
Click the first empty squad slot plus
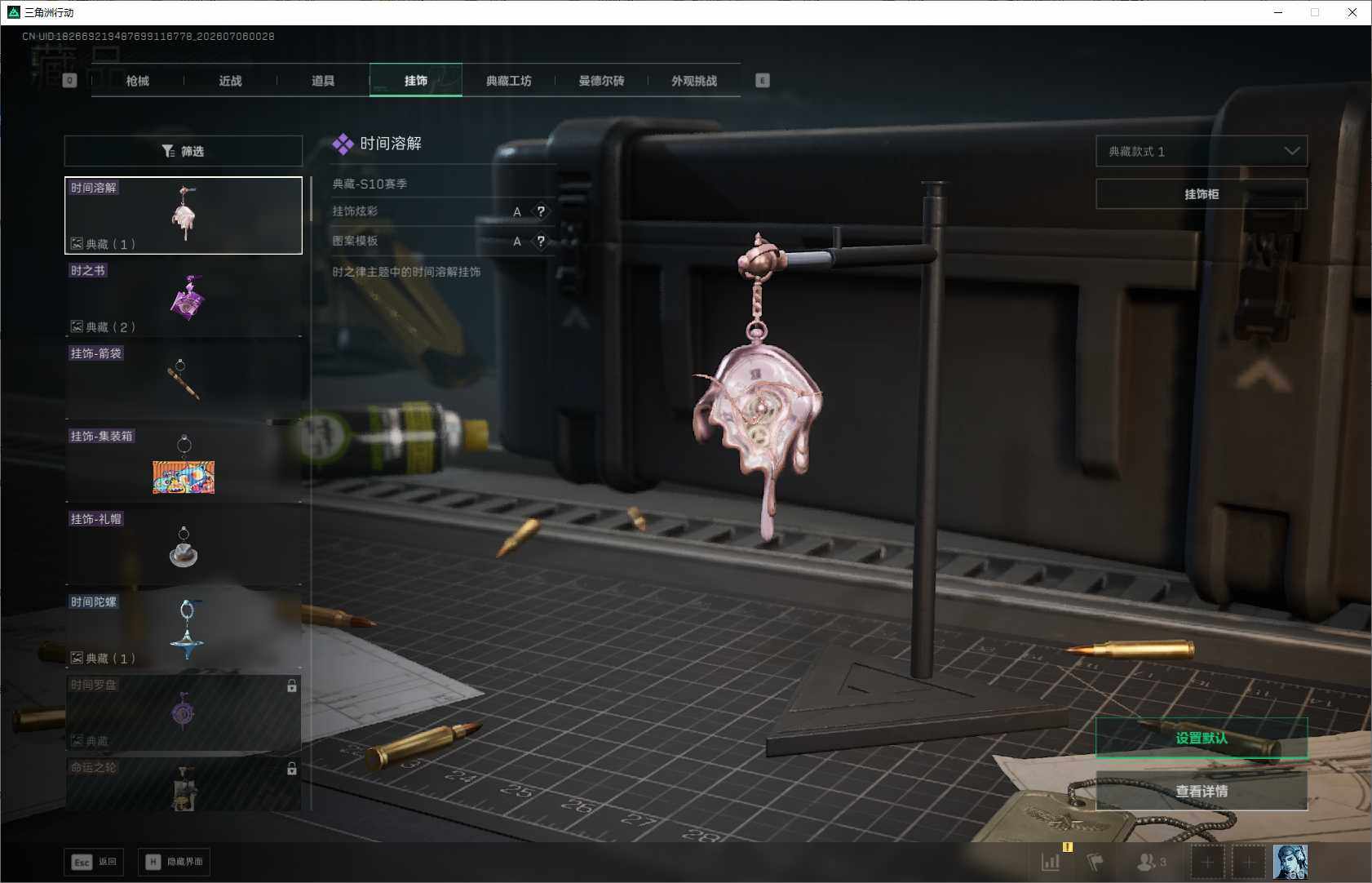1207,862
